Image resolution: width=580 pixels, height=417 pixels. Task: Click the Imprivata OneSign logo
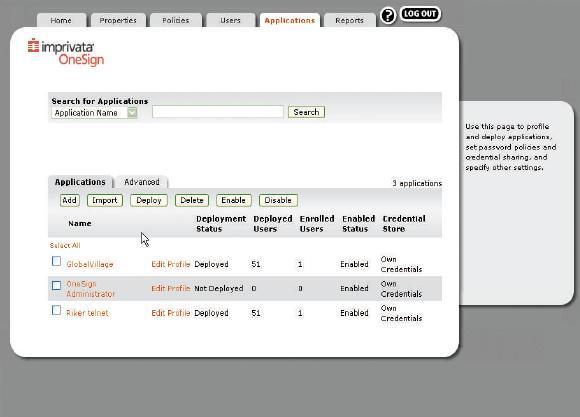point(66,52)
